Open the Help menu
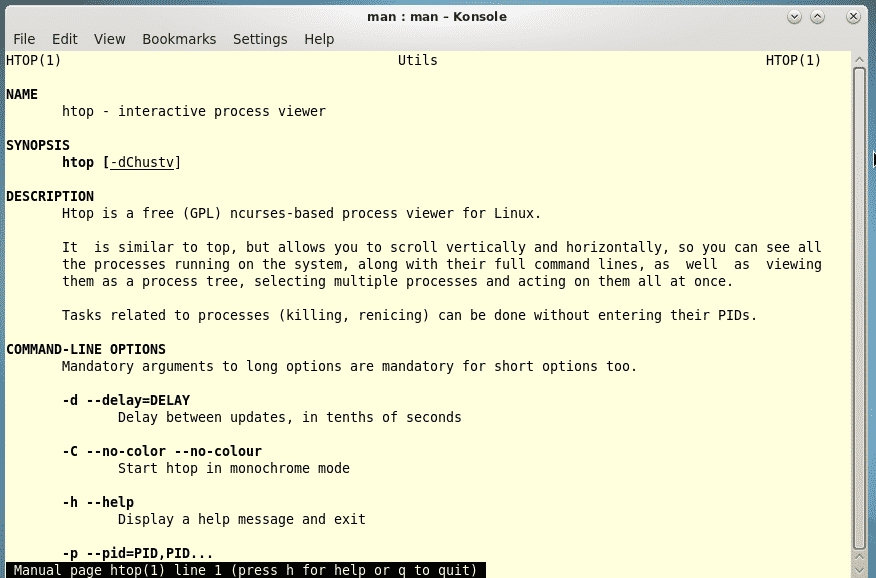 coord(319,39)
